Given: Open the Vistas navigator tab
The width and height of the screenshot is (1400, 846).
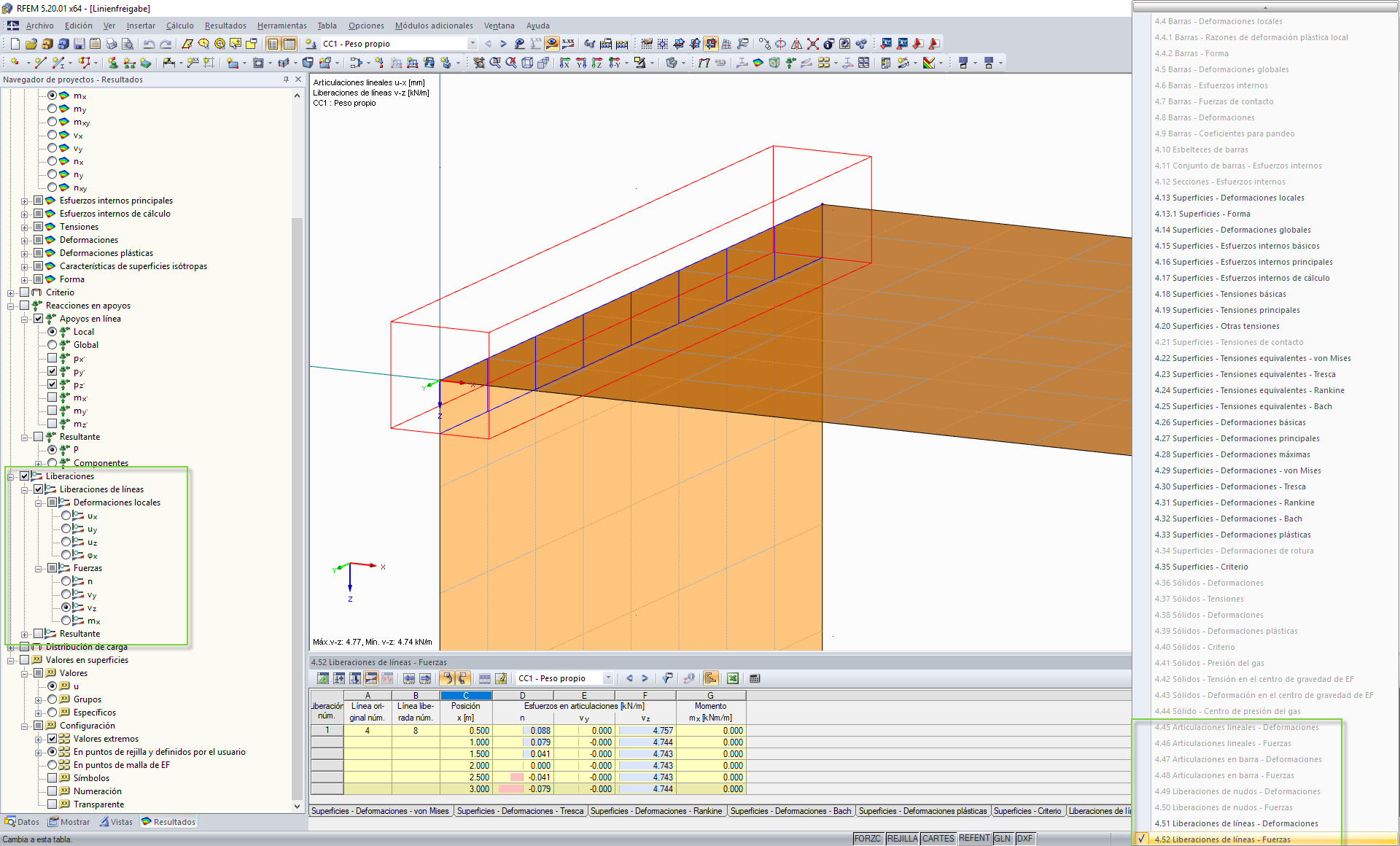Looking at the screenshot, I should 116,822.
